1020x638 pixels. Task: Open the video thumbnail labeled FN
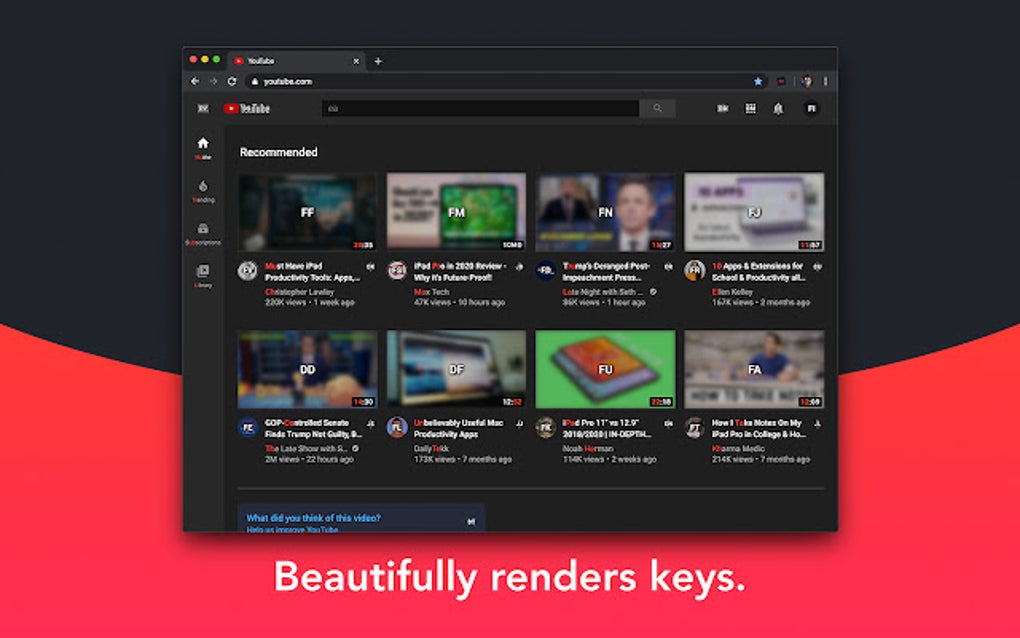605,211
